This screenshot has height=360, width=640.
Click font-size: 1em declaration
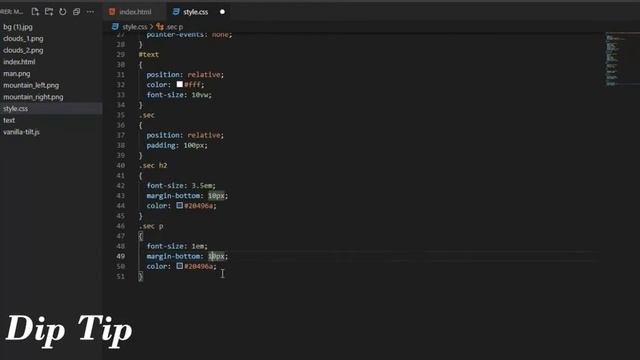(177, 246)
